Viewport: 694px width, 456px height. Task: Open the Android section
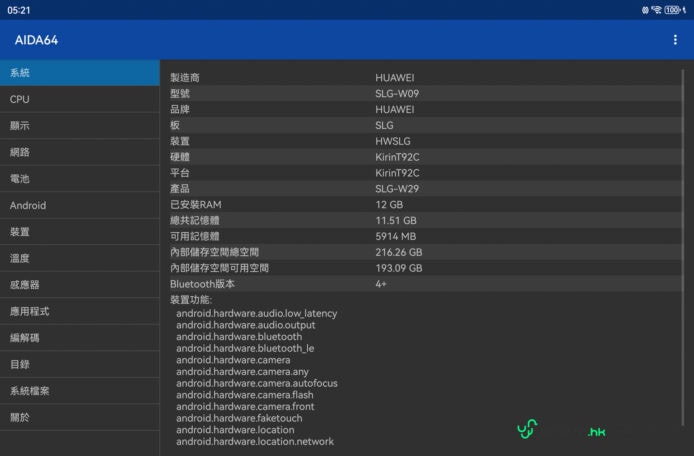(x=80, y=205)
